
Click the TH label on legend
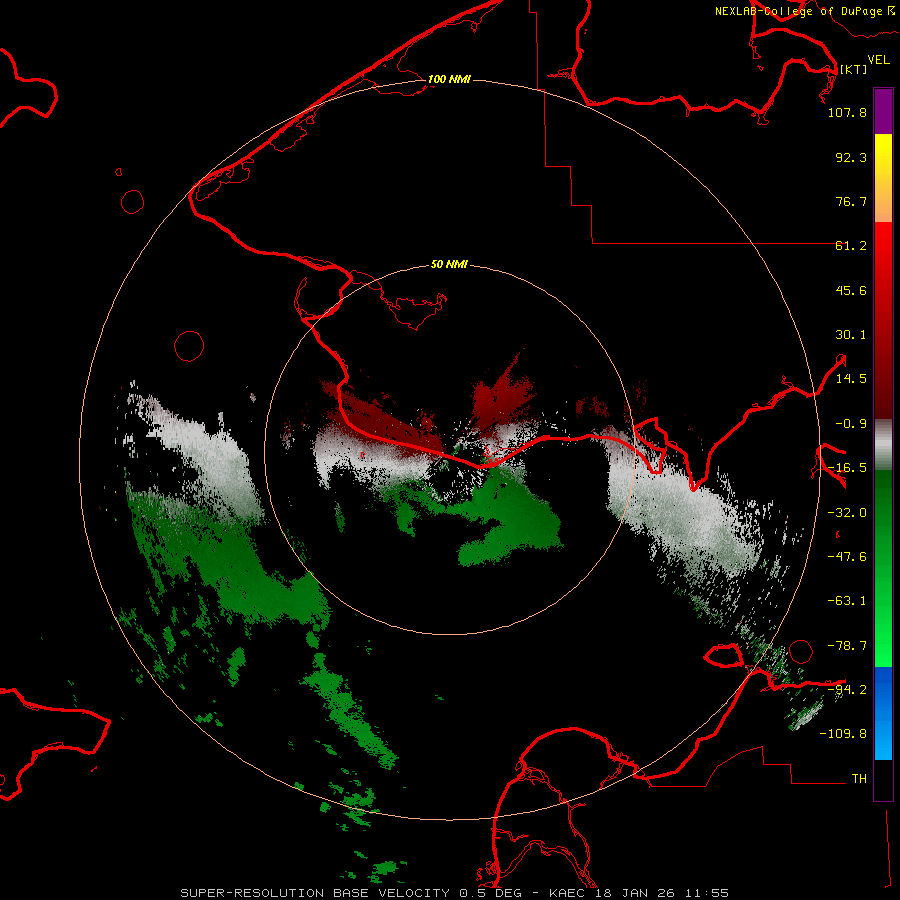pyautogui.click(x=859, y=779)
